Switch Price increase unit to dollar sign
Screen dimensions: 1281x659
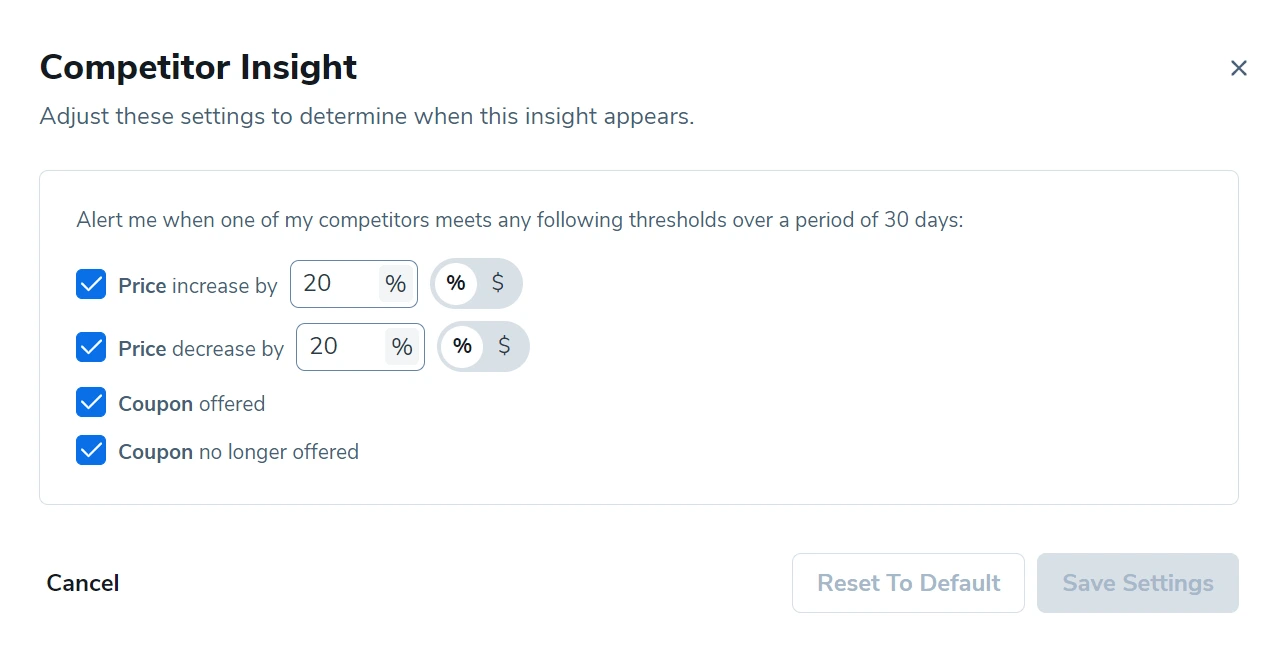[x=498, y=284]
